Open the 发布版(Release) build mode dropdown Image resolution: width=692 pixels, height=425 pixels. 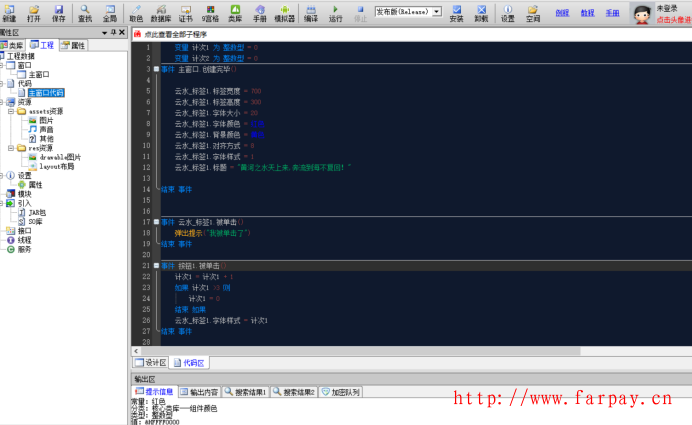(x=408, y=11)
